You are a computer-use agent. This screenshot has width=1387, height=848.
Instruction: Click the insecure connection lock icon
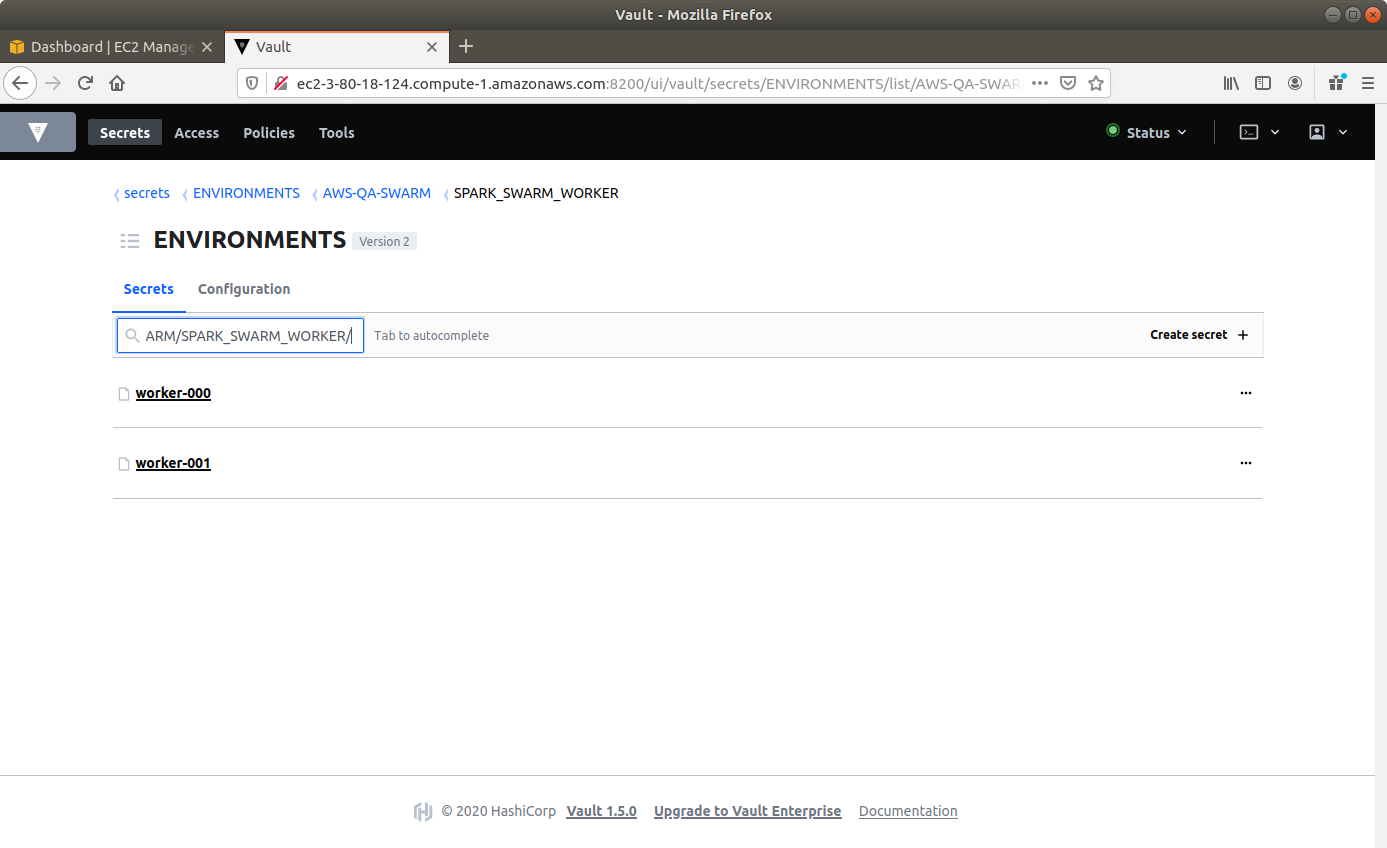(280, 84)
